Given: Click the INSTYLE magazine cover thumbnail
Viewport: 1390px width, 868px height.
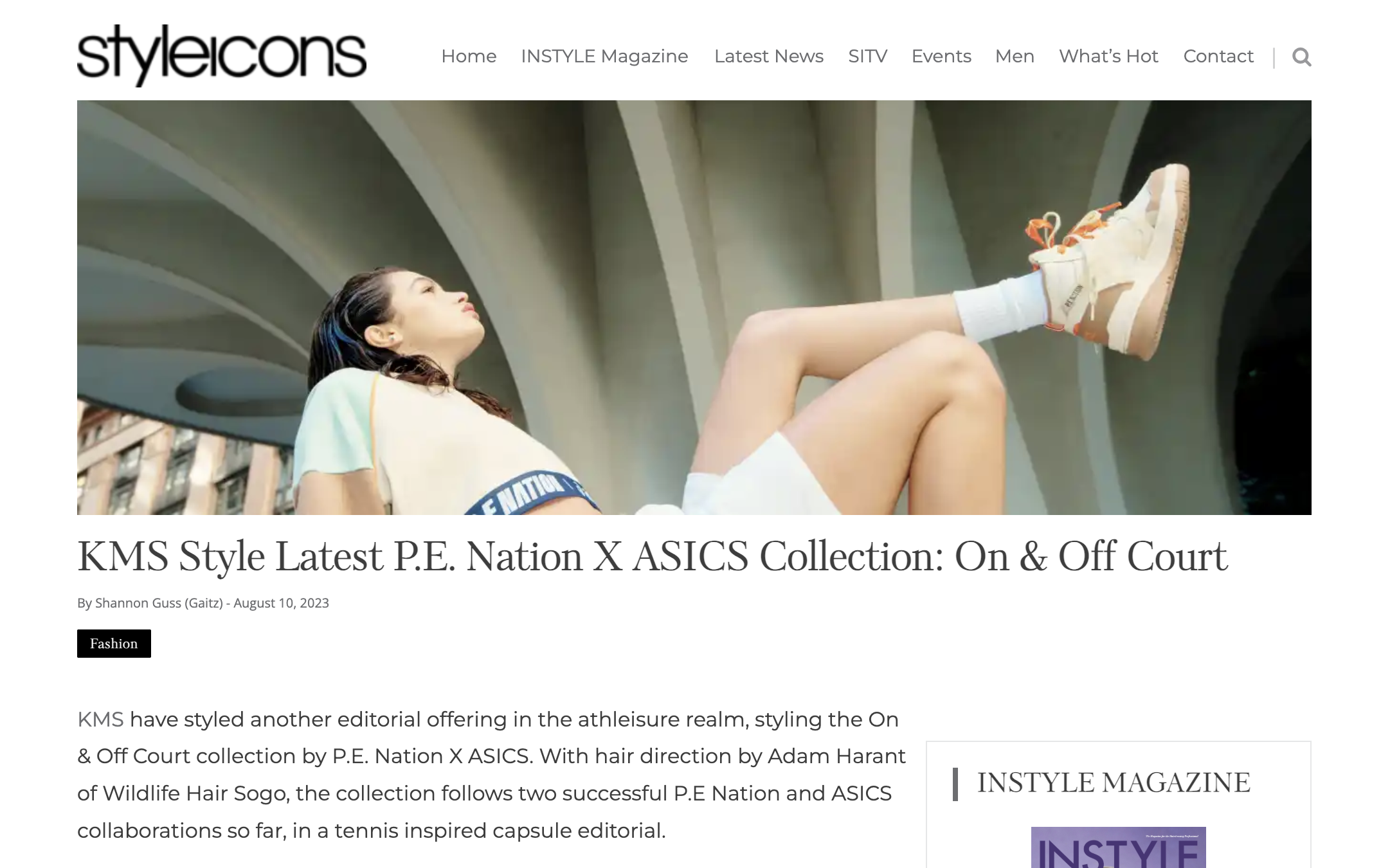Looking at the screenshot, I should coord(1119,847).
